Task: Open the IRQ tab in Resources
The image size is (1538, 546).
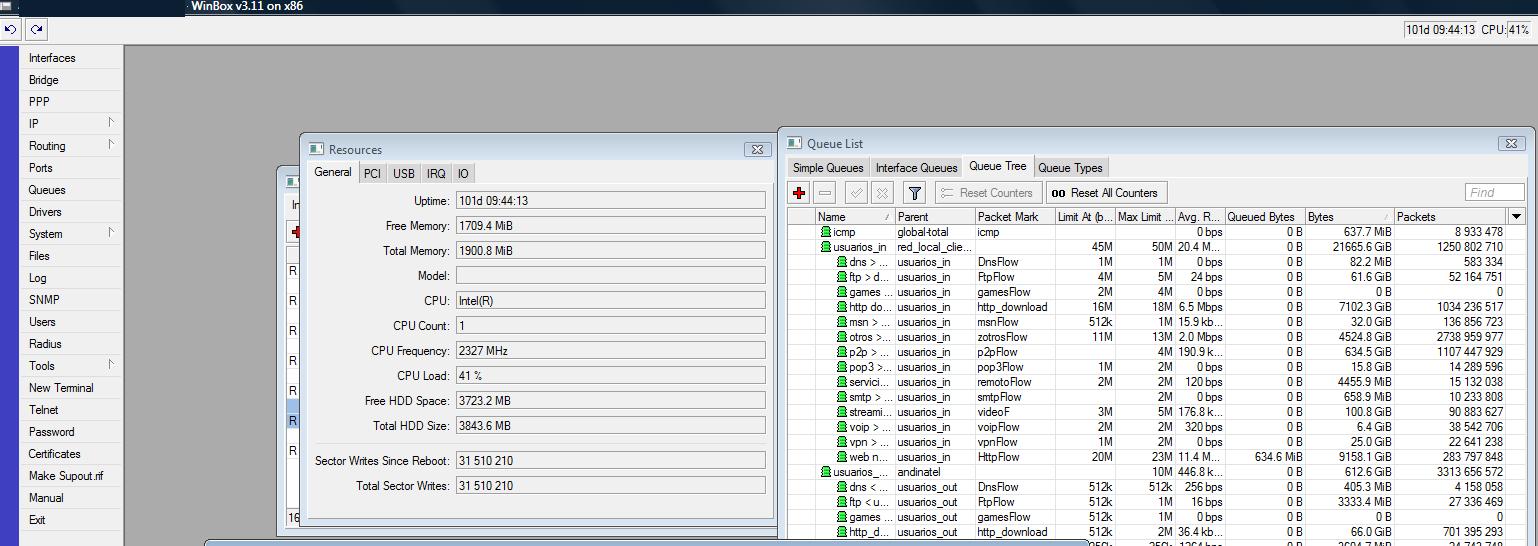Action: [436, 174]
